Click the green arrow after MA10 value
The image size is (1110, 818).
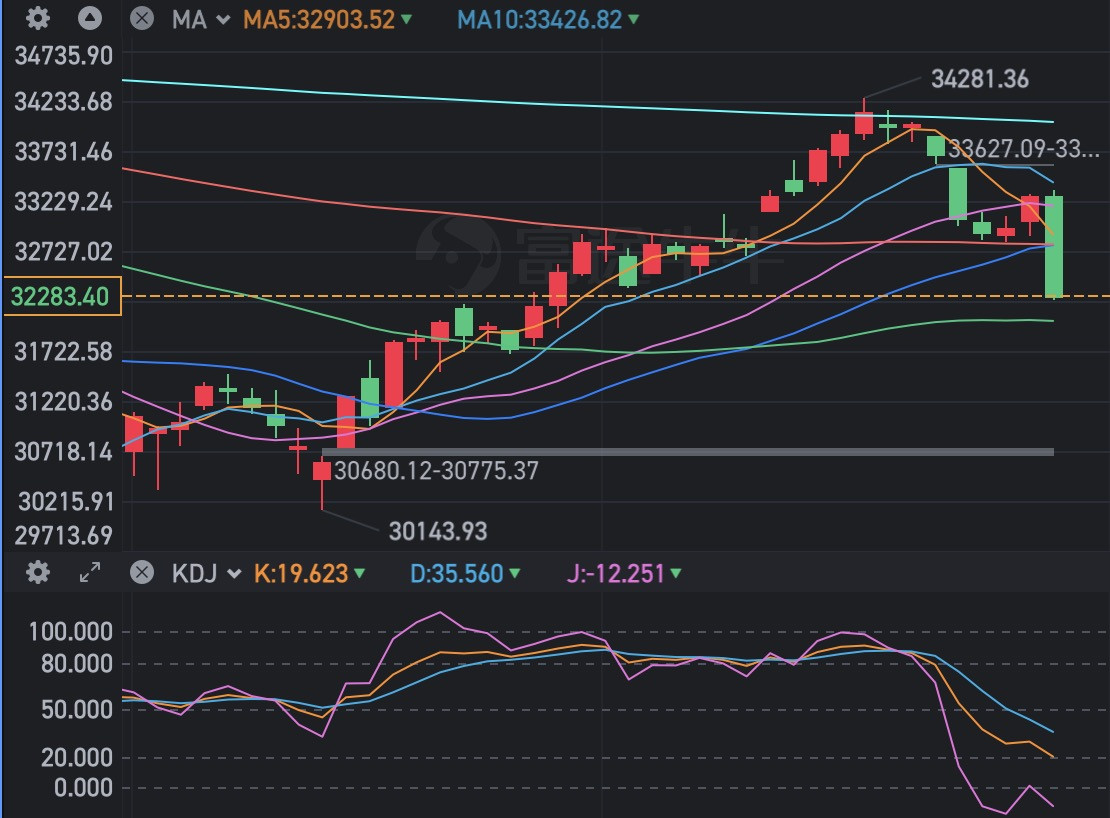click(634, 20)
